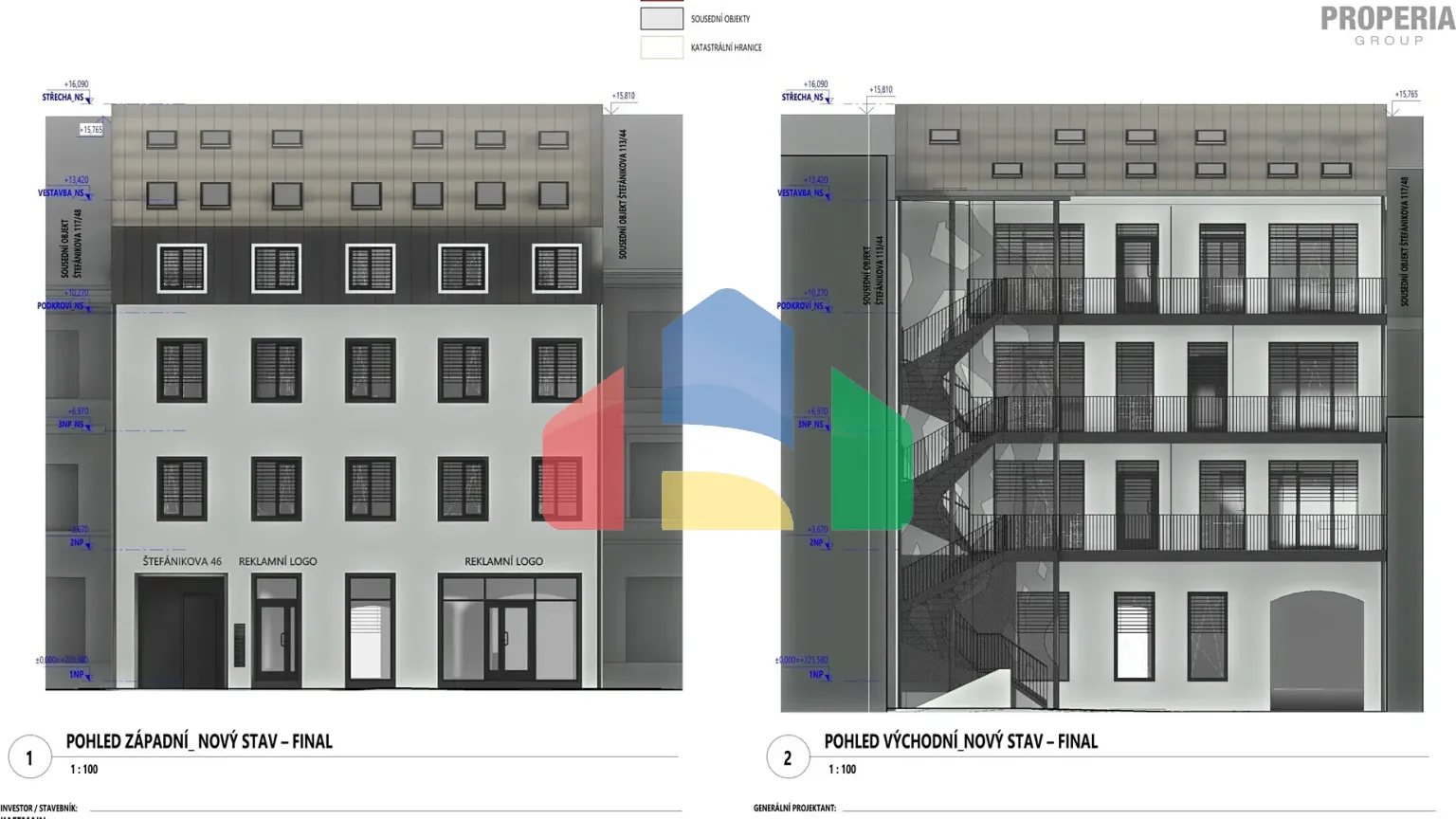Viewport: 1456px width, 819px height.
Task: Click the gray SOUSEDNÍ OBJEKT color swatch
Action: point(662,18)
